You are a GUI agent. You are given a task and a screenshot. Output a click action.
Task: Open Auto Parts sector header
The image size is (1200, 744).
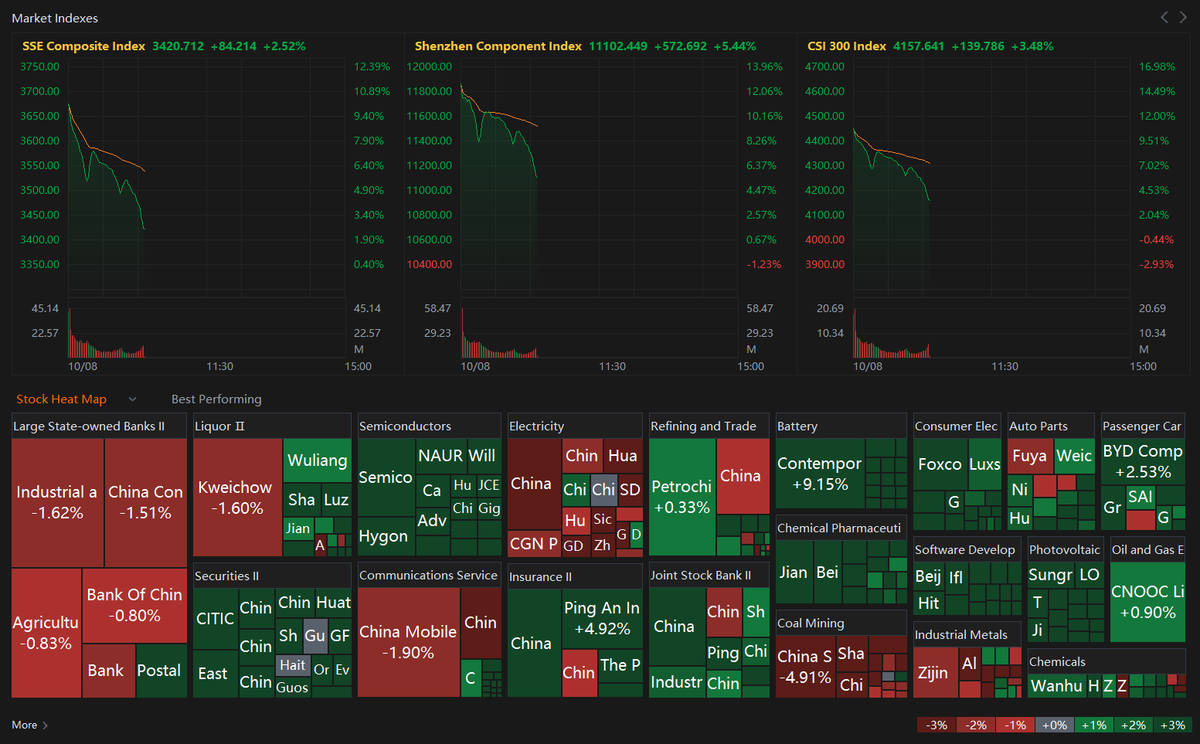[x=1051, y=426]
